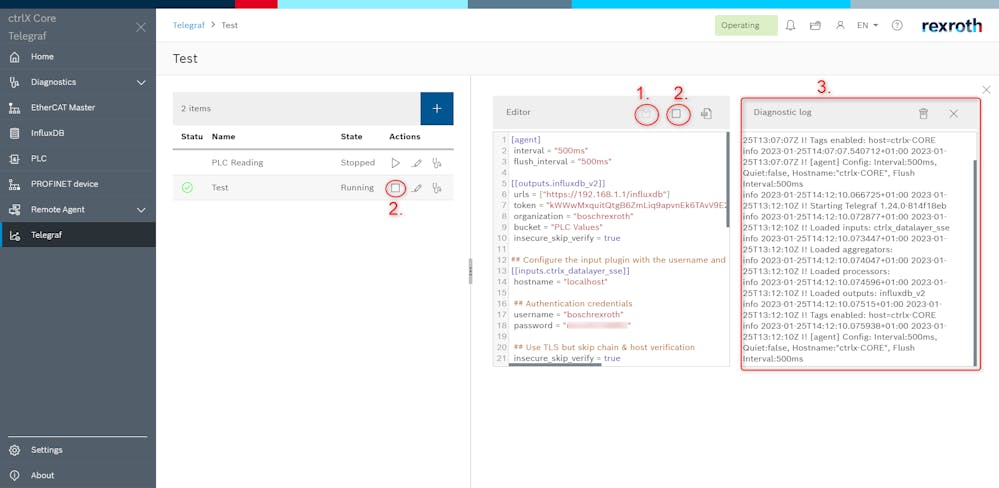Edit the Test configuration pencil icon

[417, 188]
